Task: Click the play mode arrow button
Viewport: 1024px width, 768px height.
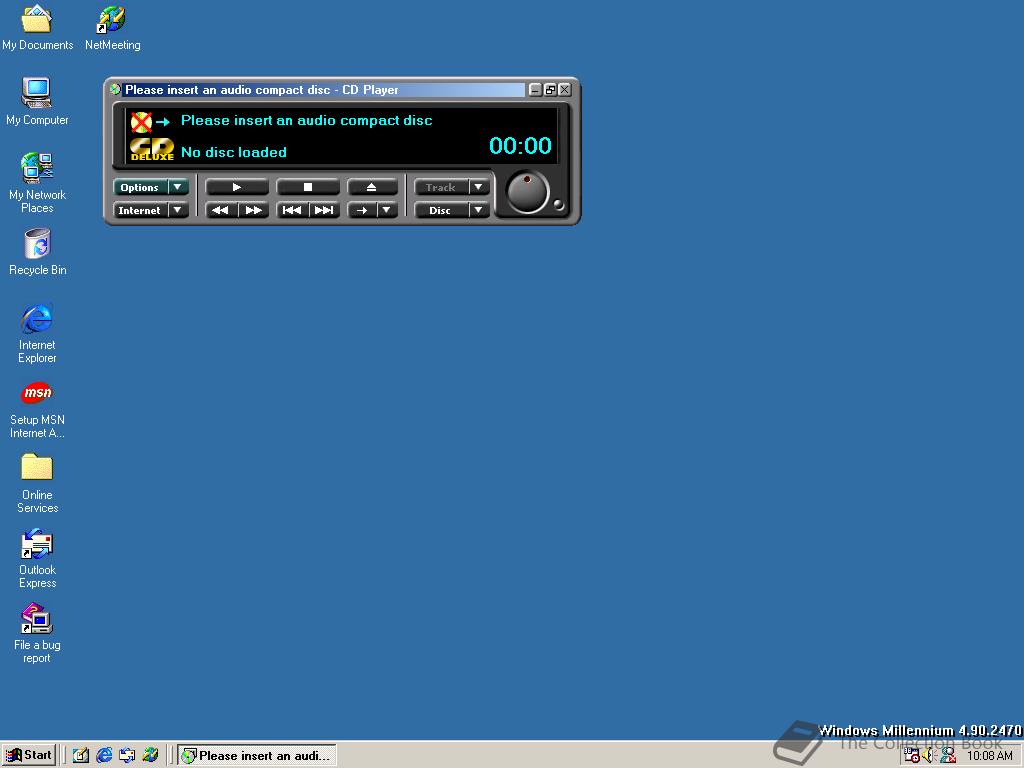Action: pyautogui.click(x=362, y=210)
